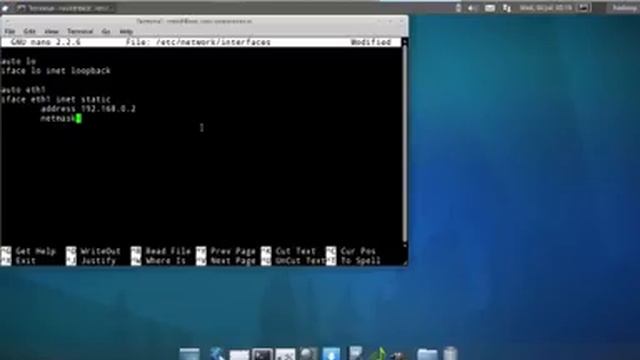640x360 pixels.
Task: Click the dark icon right of the music note
Action: tap(399, 356)
